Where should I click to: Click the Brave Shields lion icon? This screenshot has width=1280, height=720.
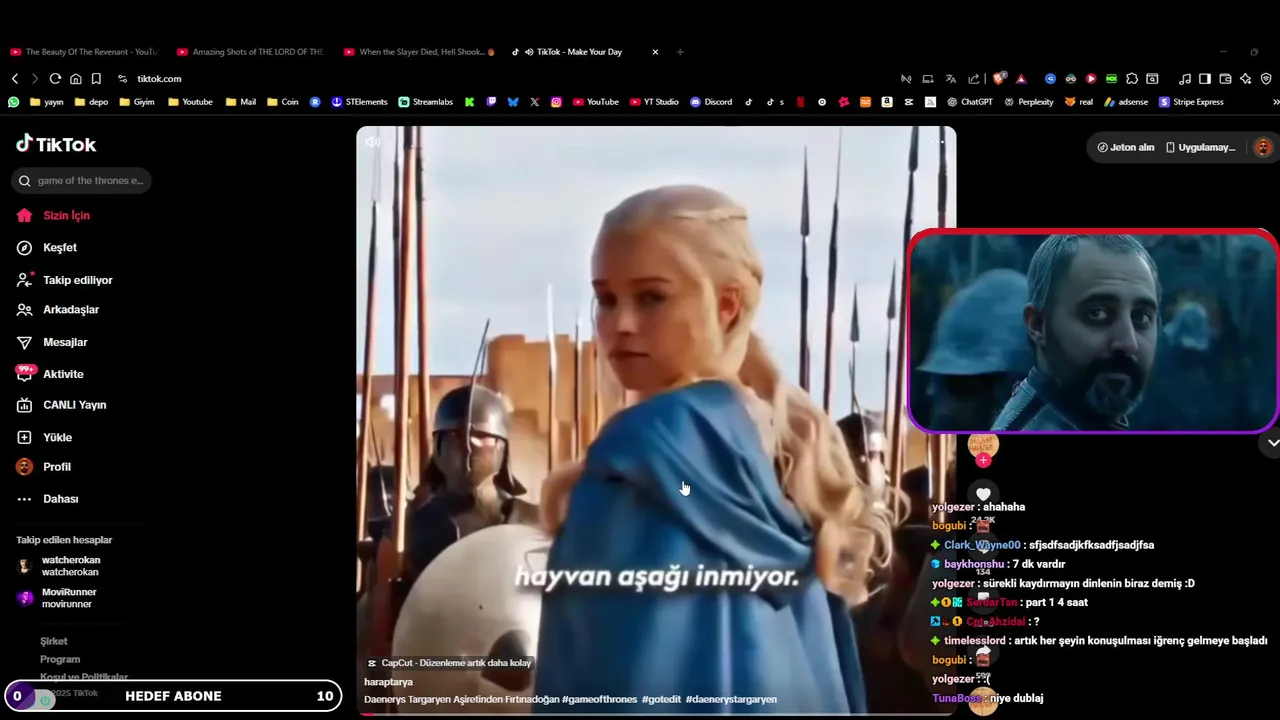(999, 78)
